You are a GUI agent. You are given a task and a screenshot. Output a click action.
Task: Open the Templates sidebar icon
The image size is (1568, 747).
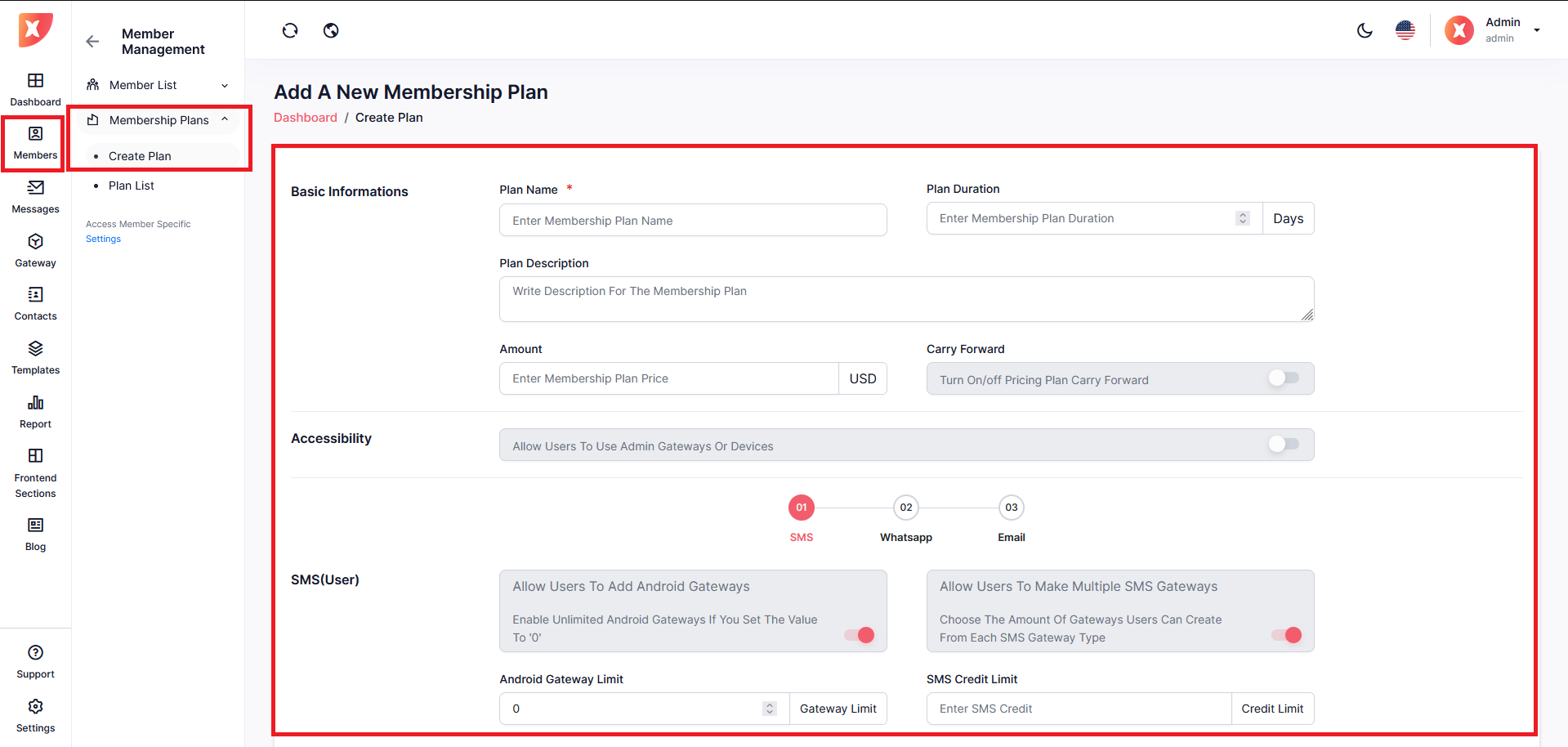(35, 357)
